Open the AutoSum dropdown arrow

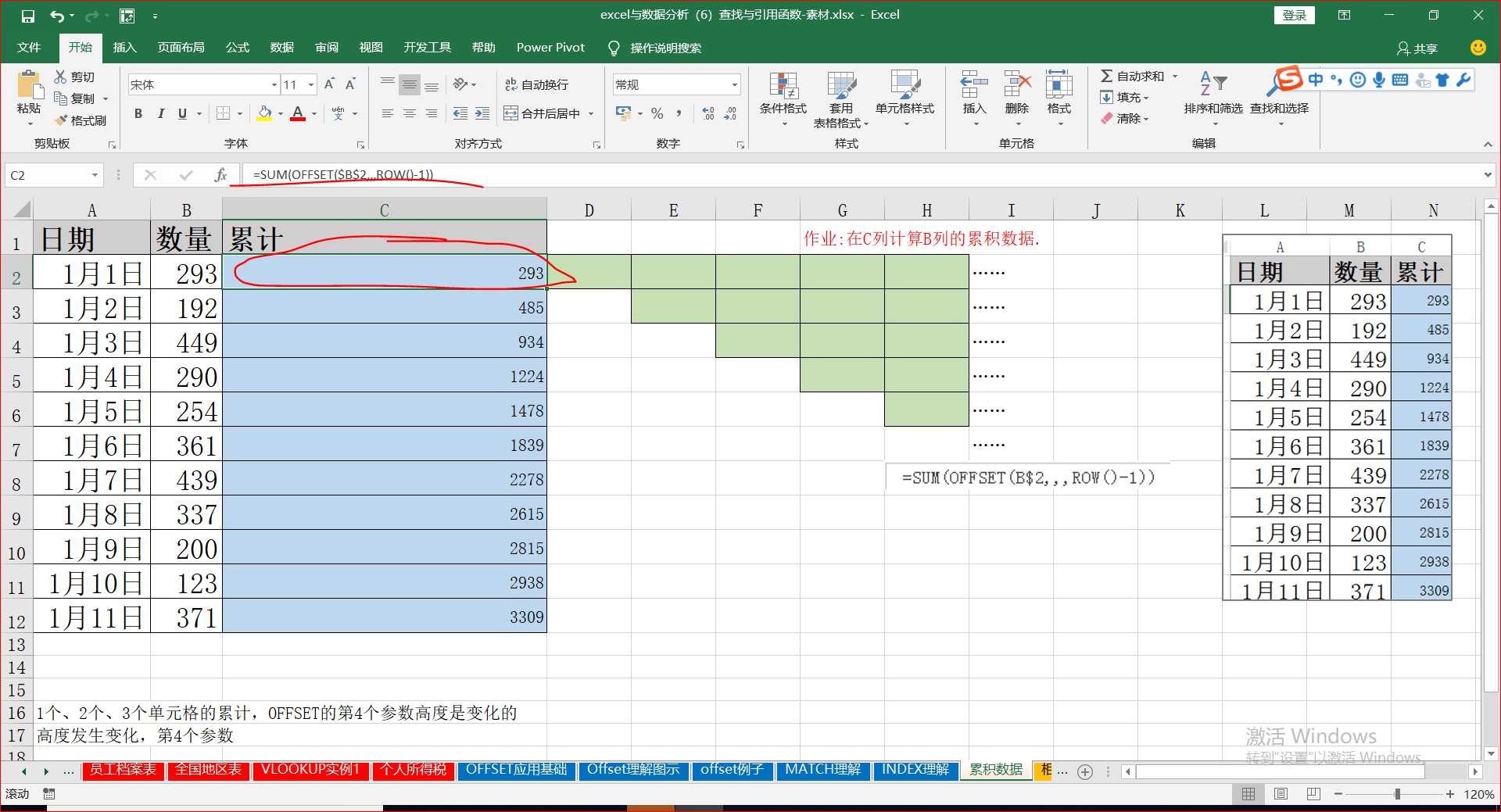tap(1175, 76)
